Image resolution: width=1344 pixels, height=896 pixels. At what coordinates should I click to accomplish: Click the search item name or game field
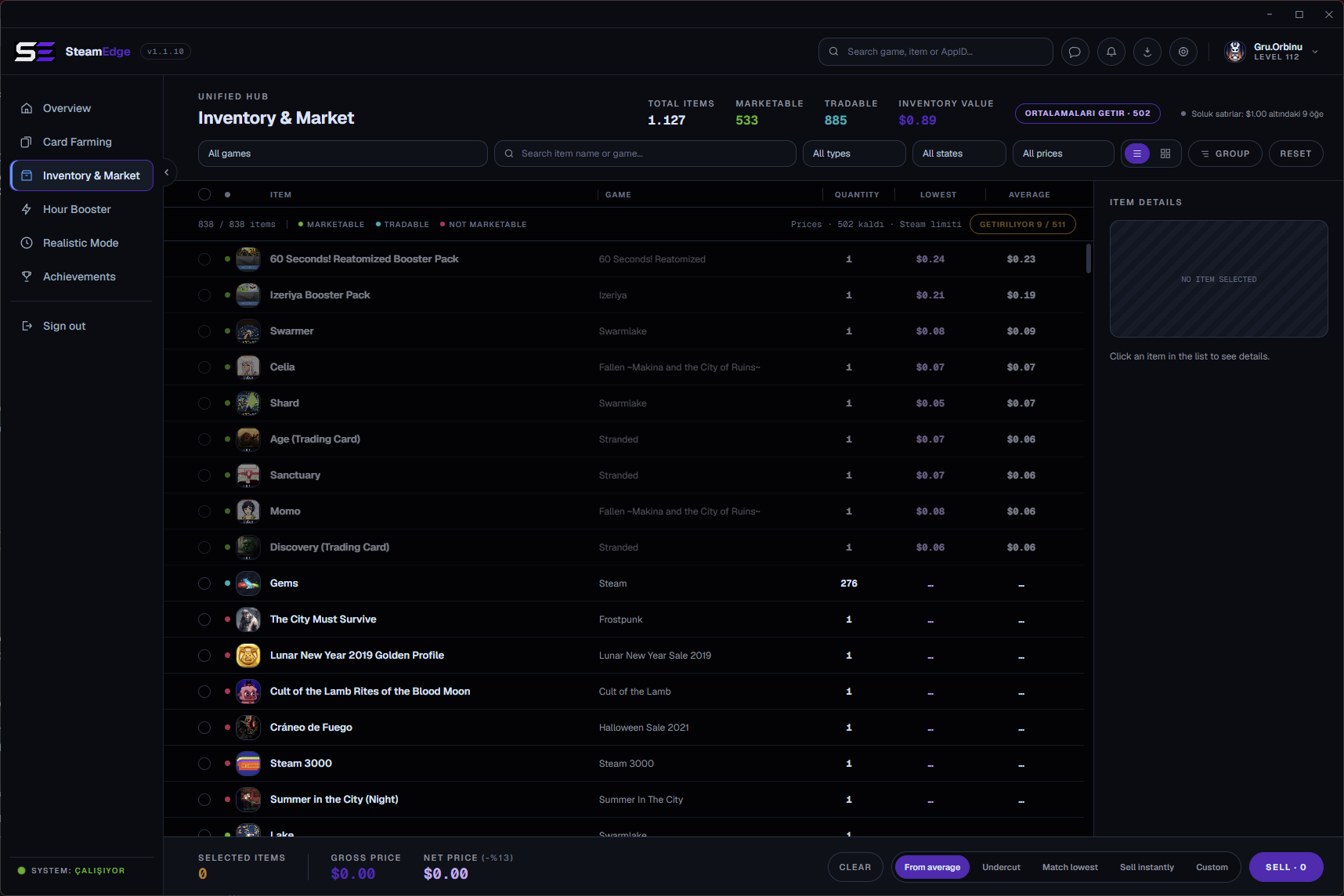click(645, 154)
